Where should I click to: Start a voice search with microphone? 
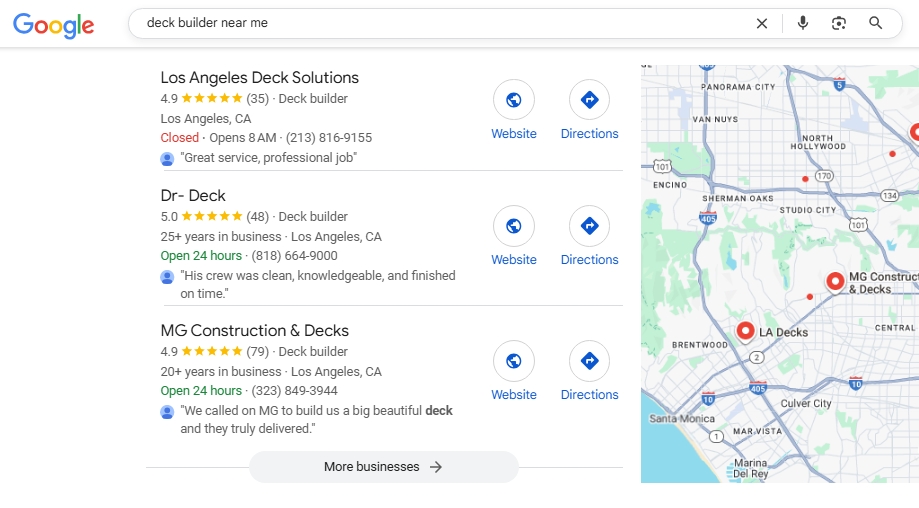[x=802, y=23]
